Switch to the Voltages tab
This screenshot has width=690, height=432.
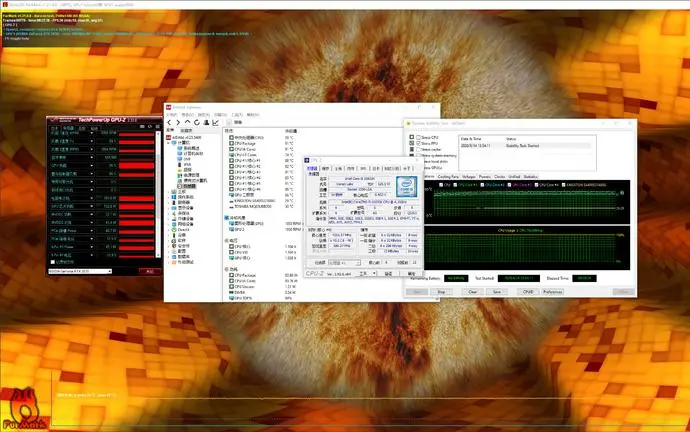click(469, 176)
